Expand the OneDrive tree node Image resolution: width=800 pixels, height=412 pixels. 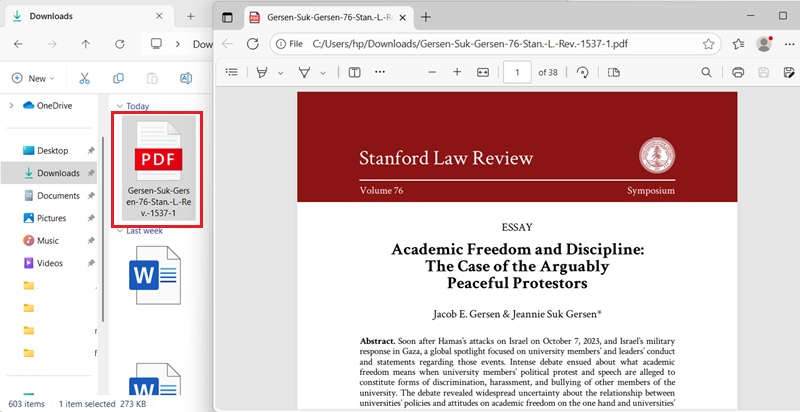pos(11,105)
